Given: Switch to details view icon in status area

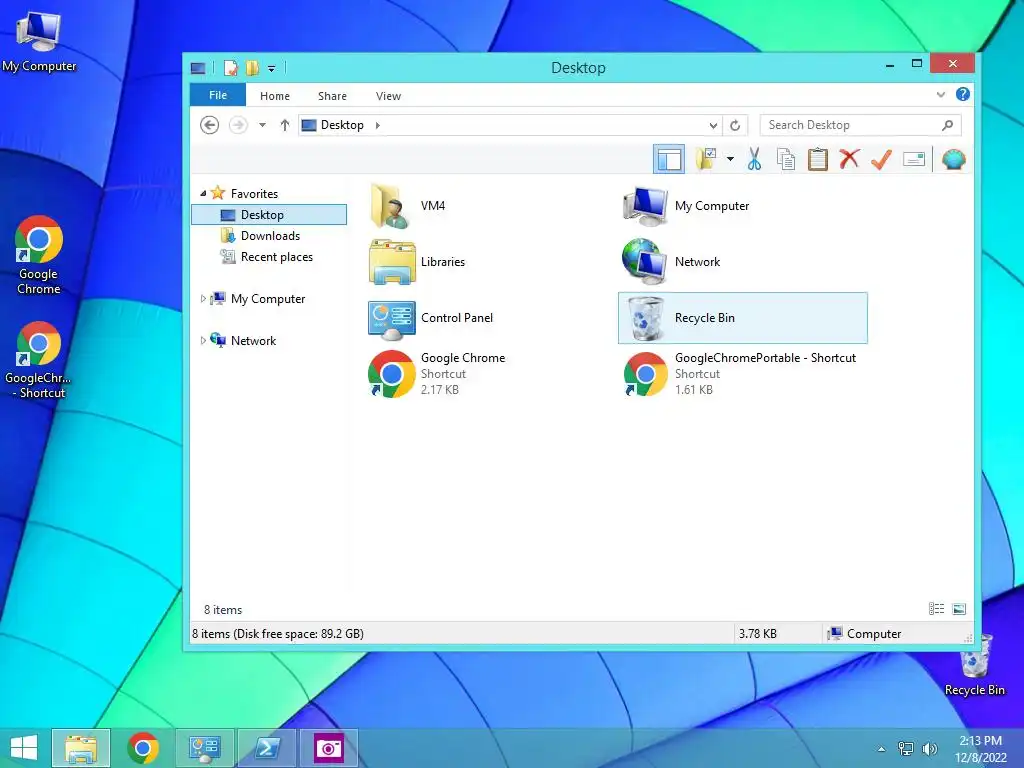Looking at the screenshot, I should [x=936, y=609].
